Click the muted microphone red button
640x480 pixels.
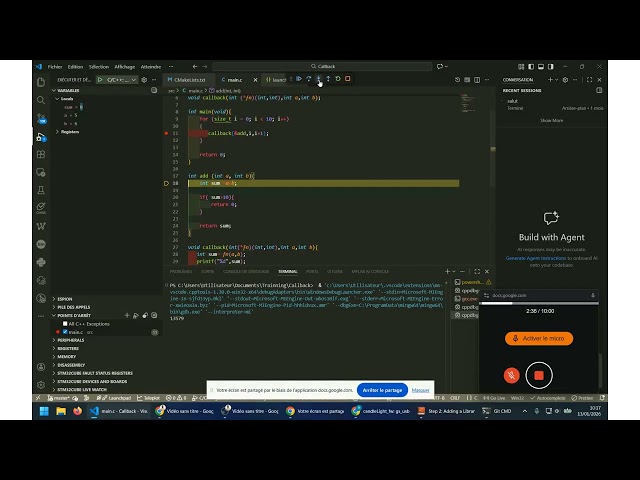click(511, 375)
